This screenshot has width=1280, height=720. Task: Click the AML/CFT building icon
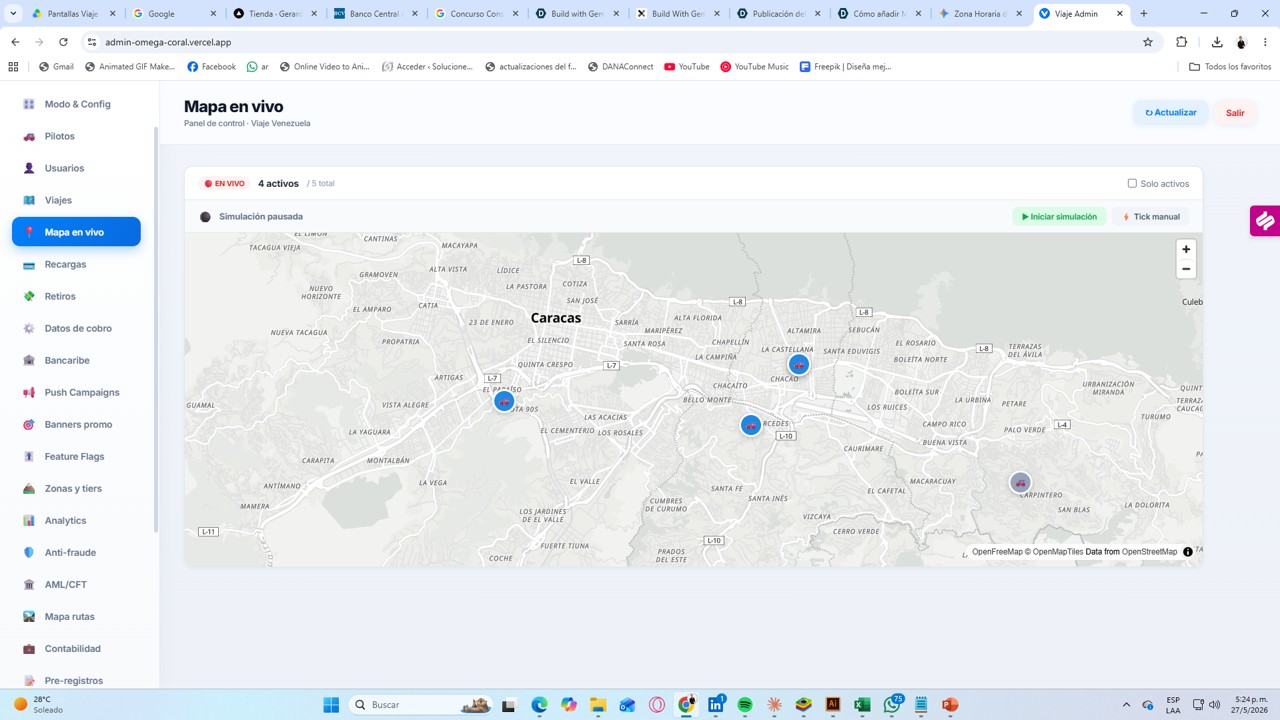tap(29, 584)
